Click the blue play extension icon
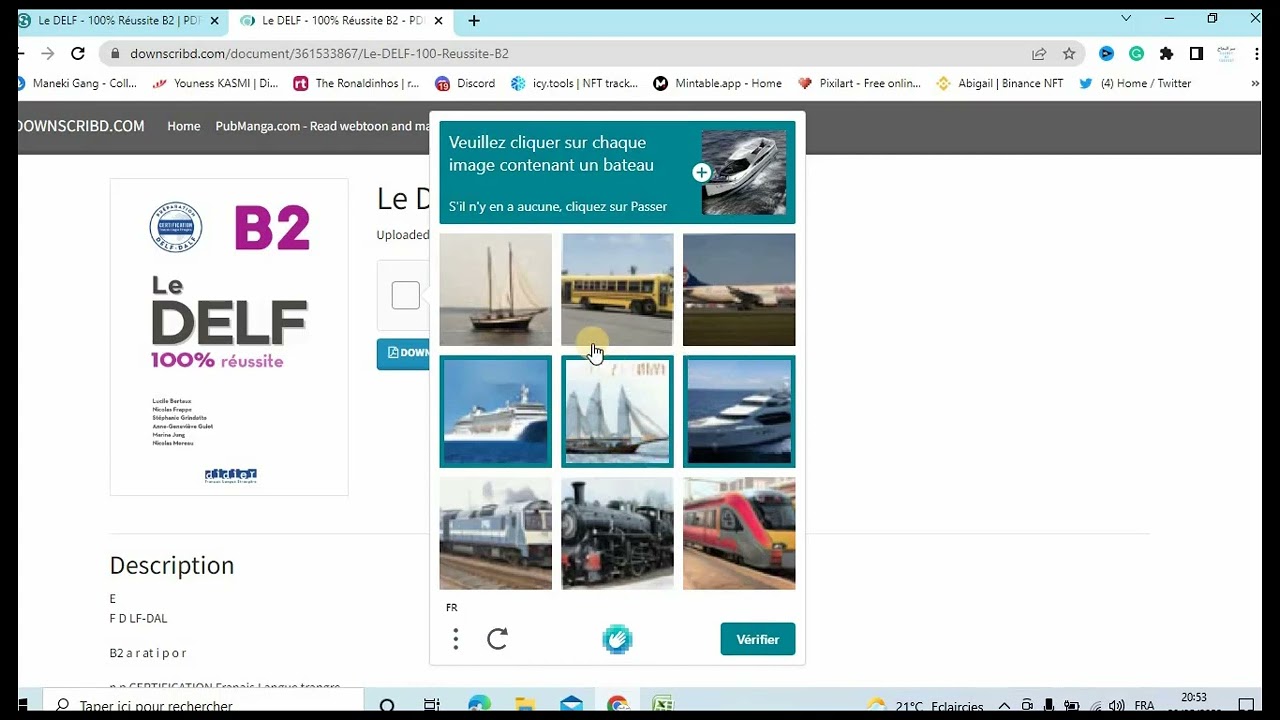Viewport: 1280px width, 720px height. pos(1106,54)
